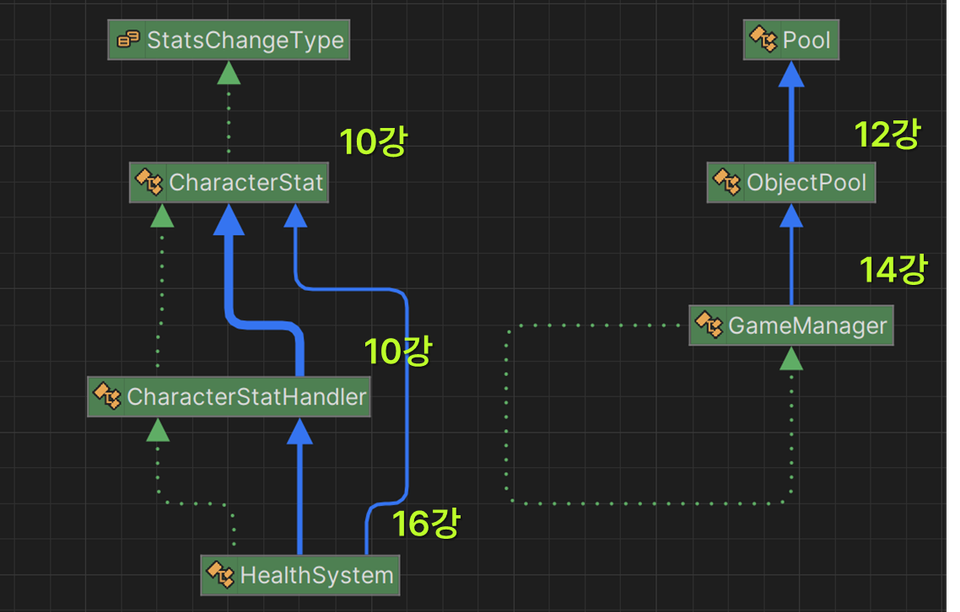
Task: Select the script icon next to CharacterStat
Action: click(148, 182)
